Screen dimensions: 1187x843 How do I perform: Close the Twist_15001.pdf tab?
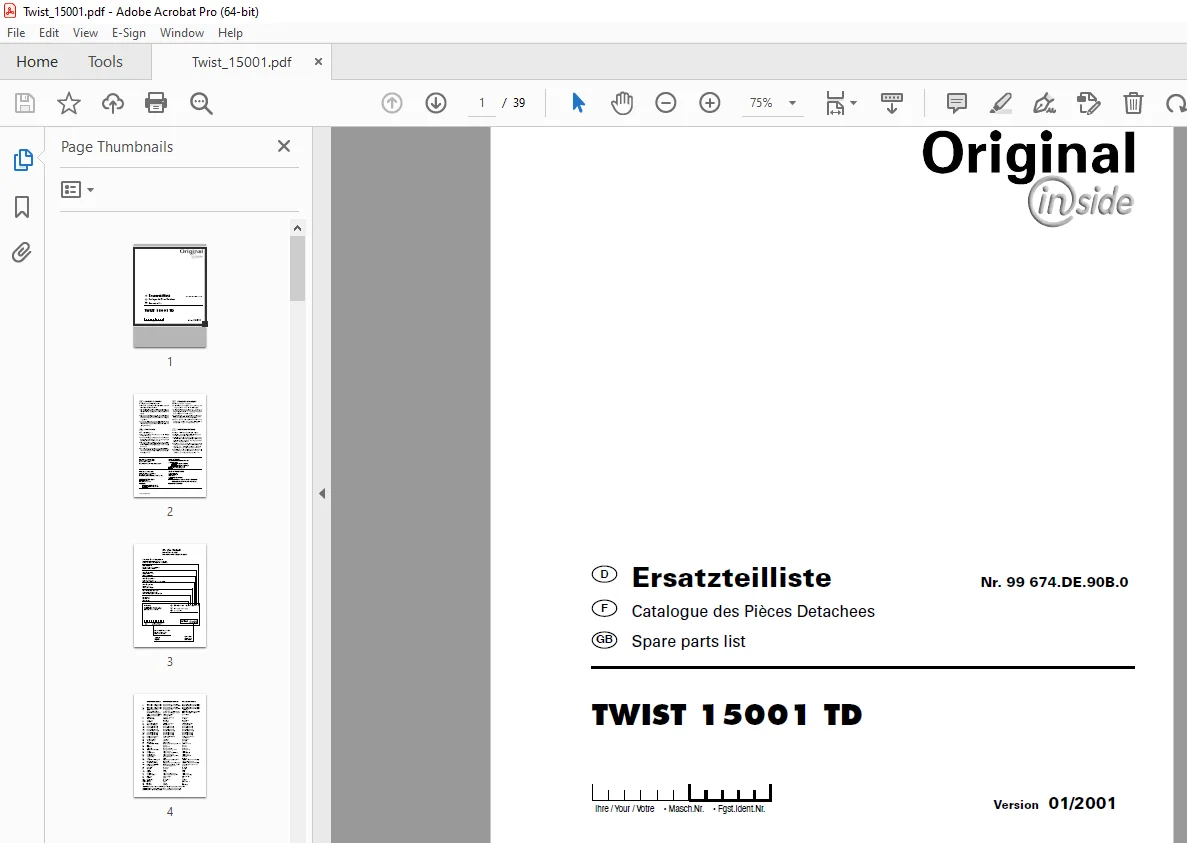(318, 61)
